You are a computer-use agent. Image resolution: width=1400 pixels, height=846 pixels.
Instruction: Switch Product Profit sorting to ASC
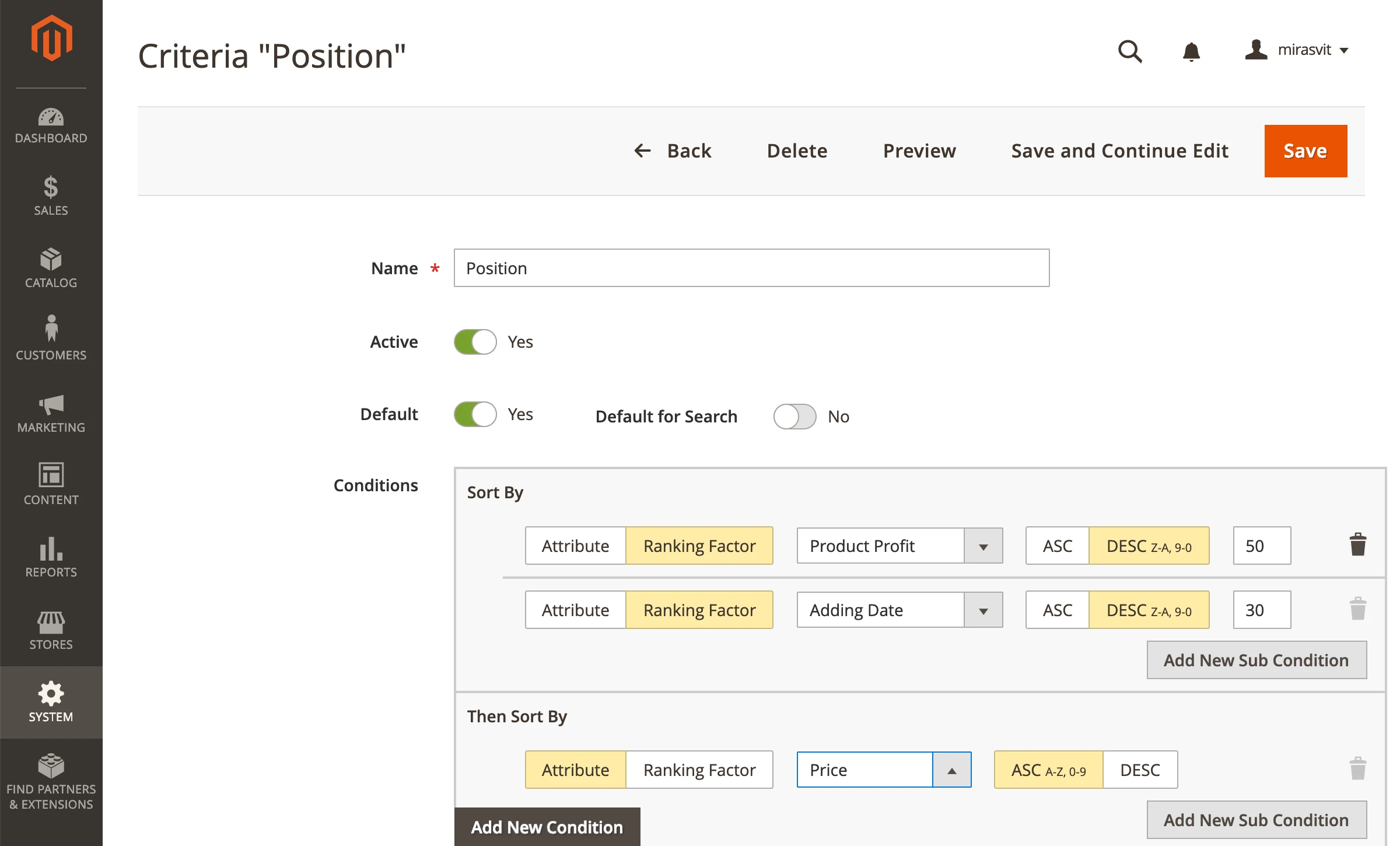click(x=1056, y=546)
